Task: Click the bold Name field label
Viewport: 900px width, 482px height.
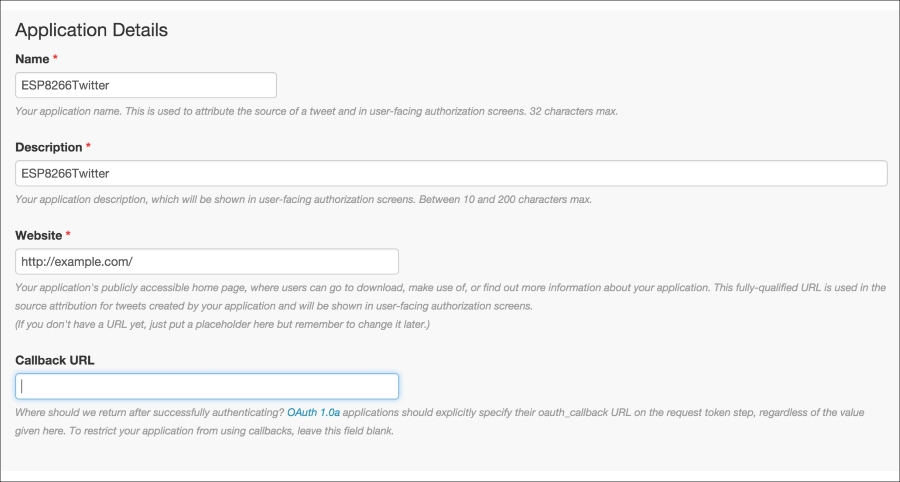Action: point(32,59)
